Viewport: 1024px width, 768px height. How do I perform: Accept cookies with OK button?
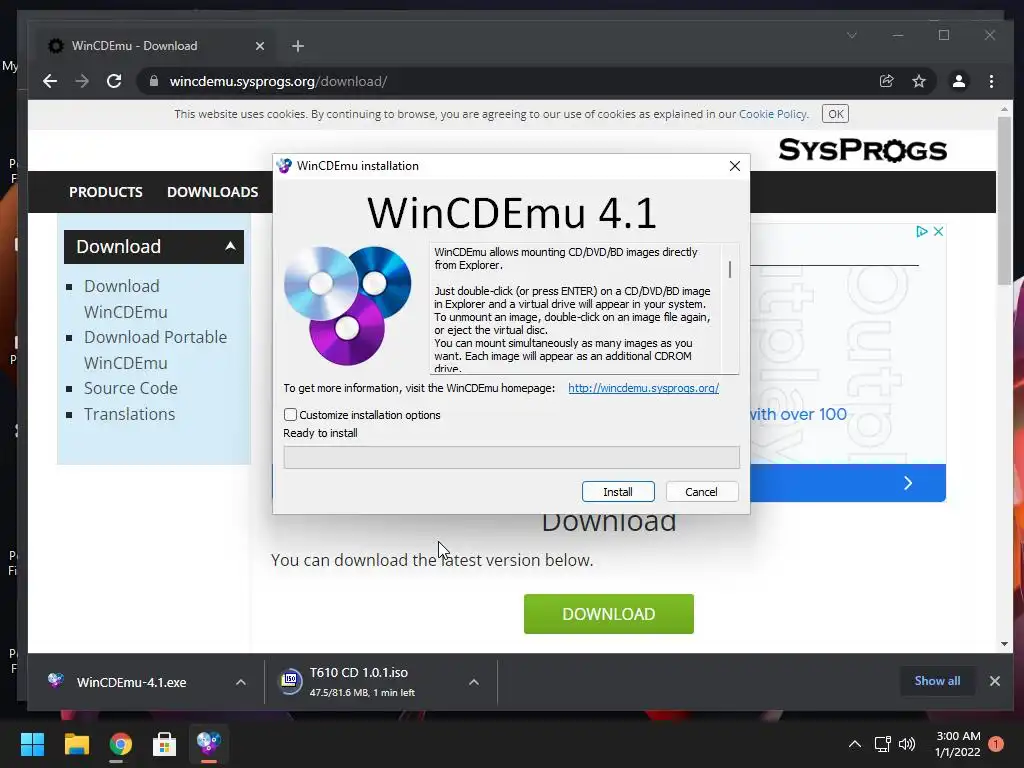(x=835, y=114)
